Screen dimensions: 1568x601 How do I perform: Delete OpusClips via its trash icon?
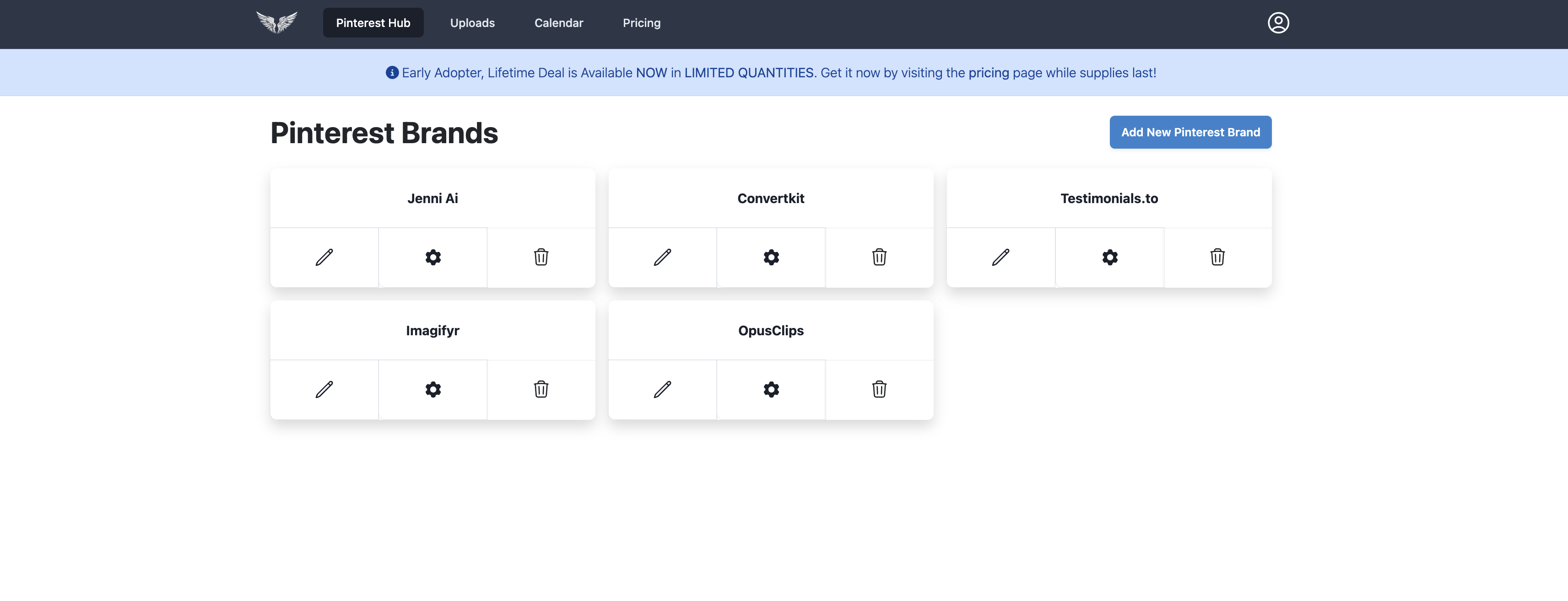pyautogui.click(x=880, y=389)
